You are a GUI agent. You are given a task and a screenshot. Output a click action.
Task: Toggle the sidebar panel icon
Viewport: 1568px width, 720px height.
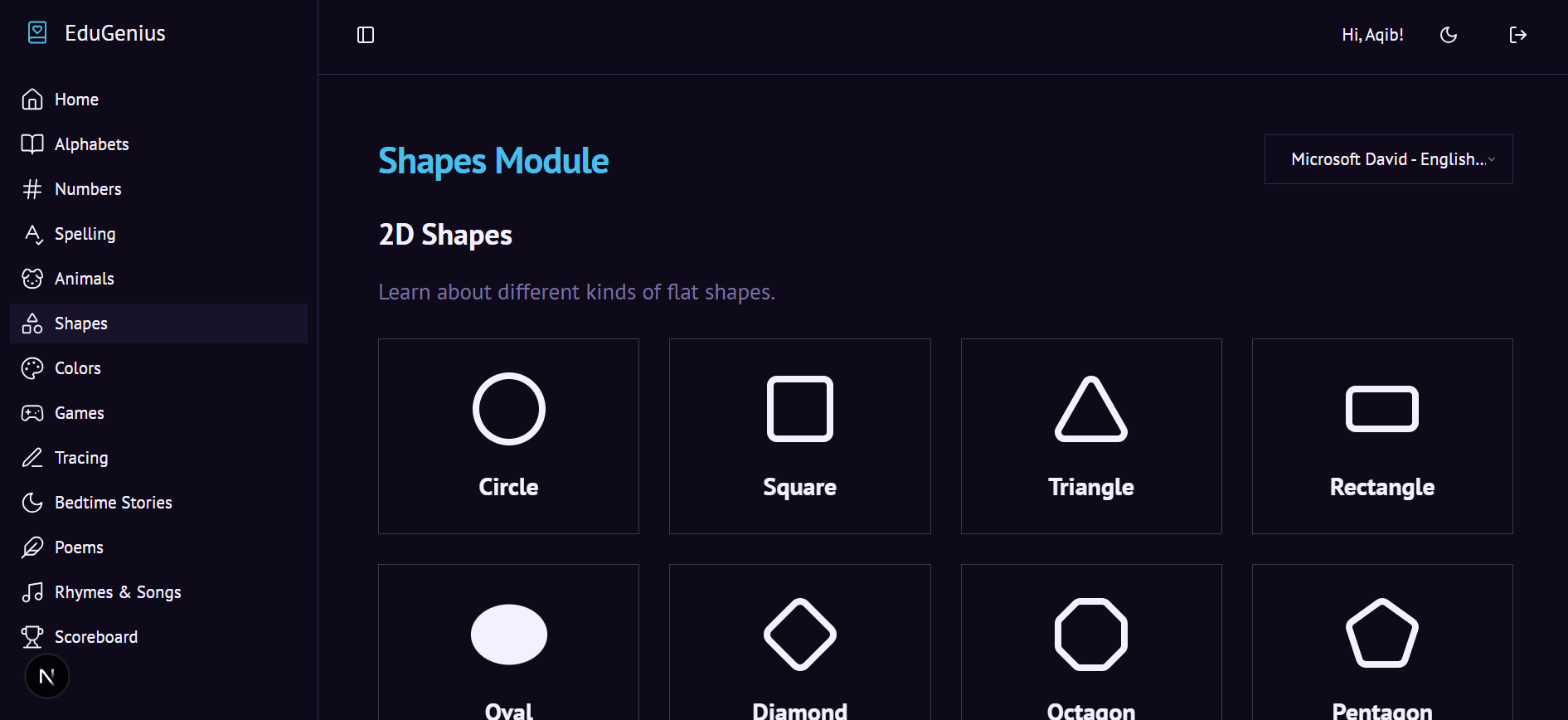(x=366, y=35)
